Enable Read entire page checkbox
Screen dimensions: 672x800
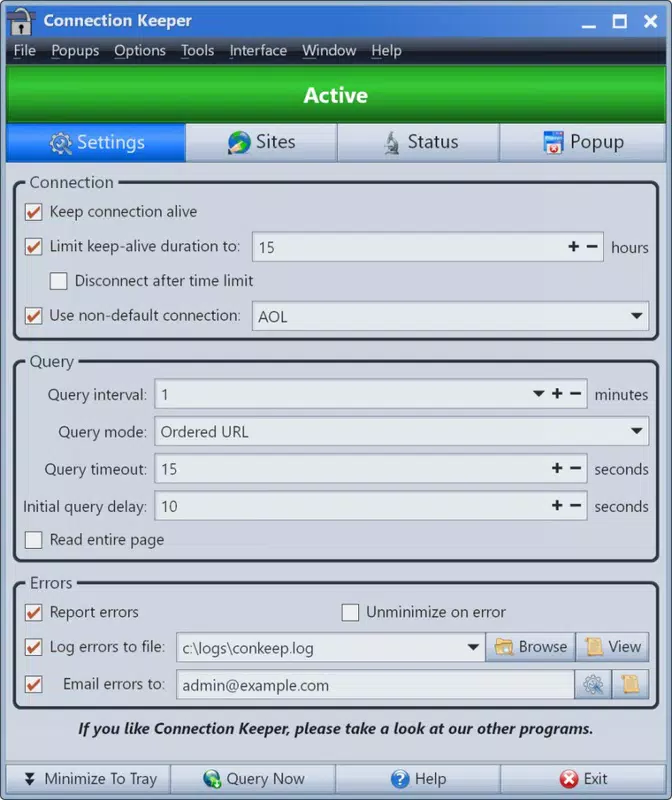tap(34, 540)
